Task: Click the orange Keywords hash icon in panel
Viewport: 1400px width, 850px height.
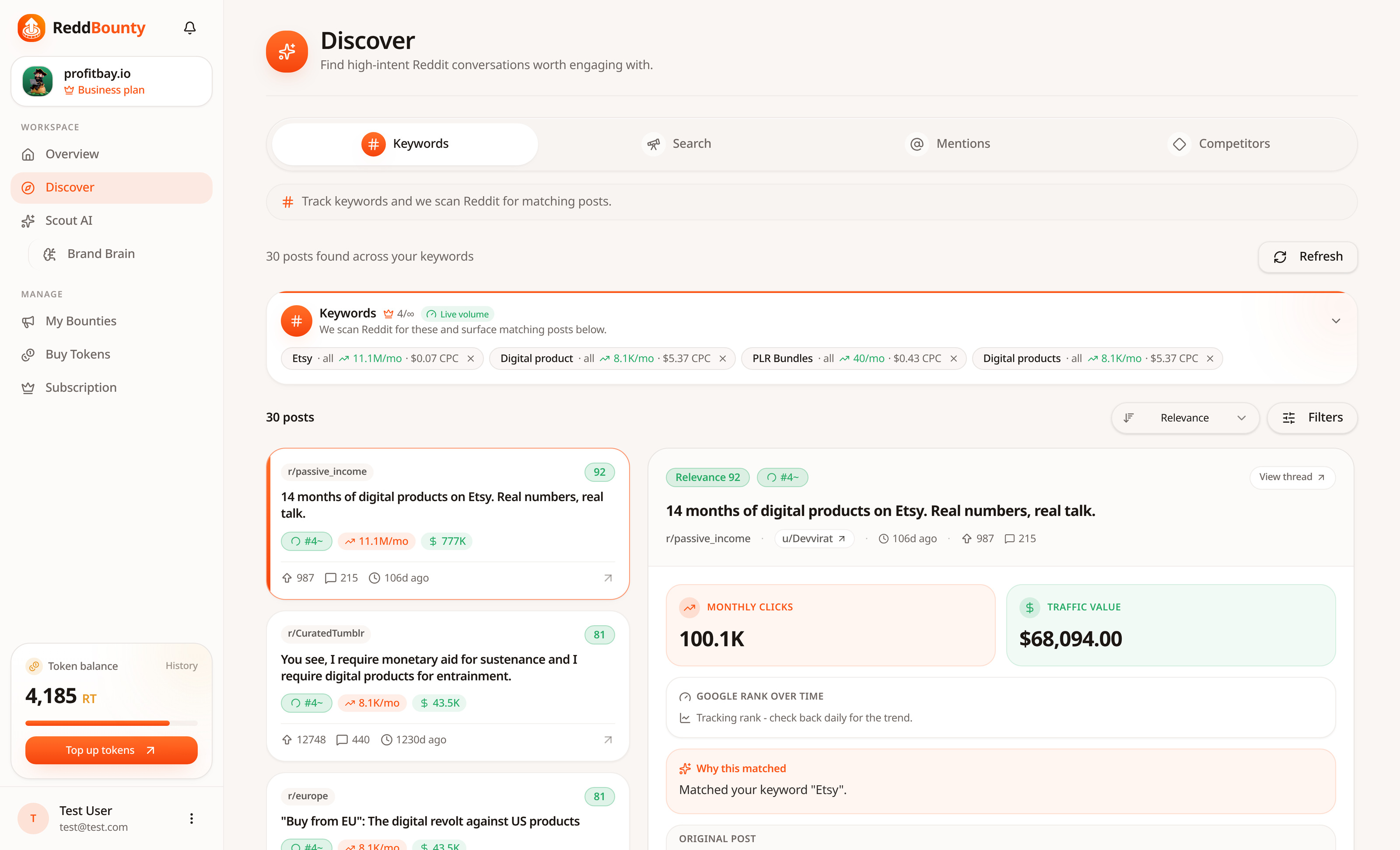Action: pos(296,321)
